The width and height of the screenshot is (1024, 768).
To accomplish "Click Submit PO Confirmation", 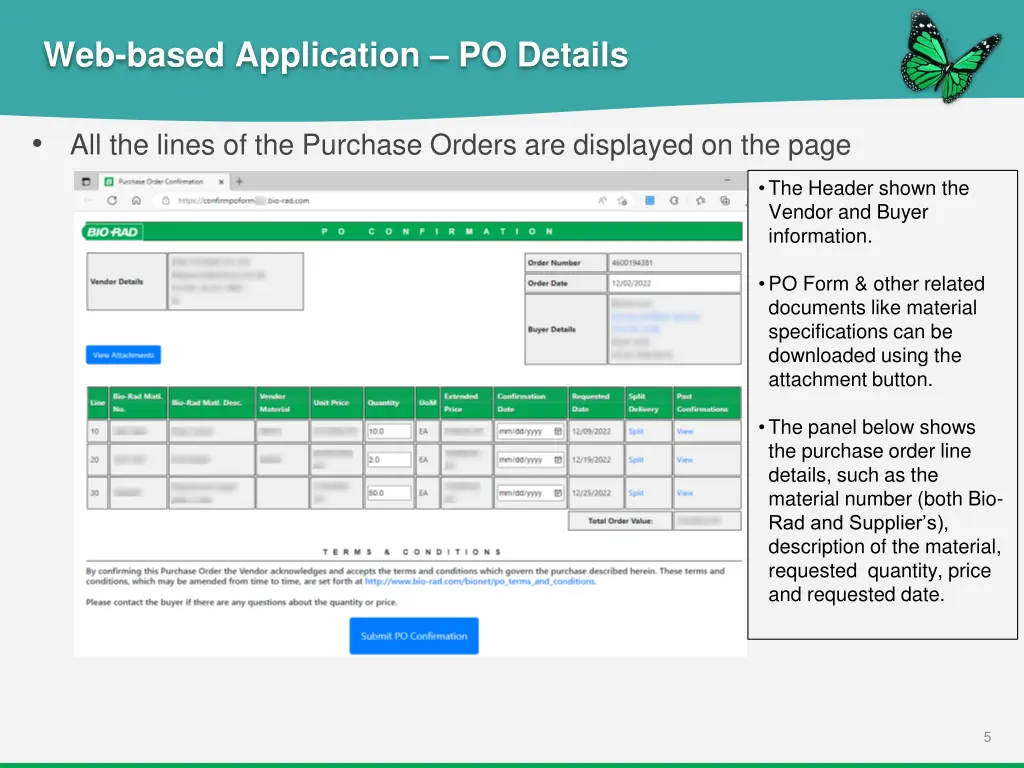I will [x=413, y=635].
